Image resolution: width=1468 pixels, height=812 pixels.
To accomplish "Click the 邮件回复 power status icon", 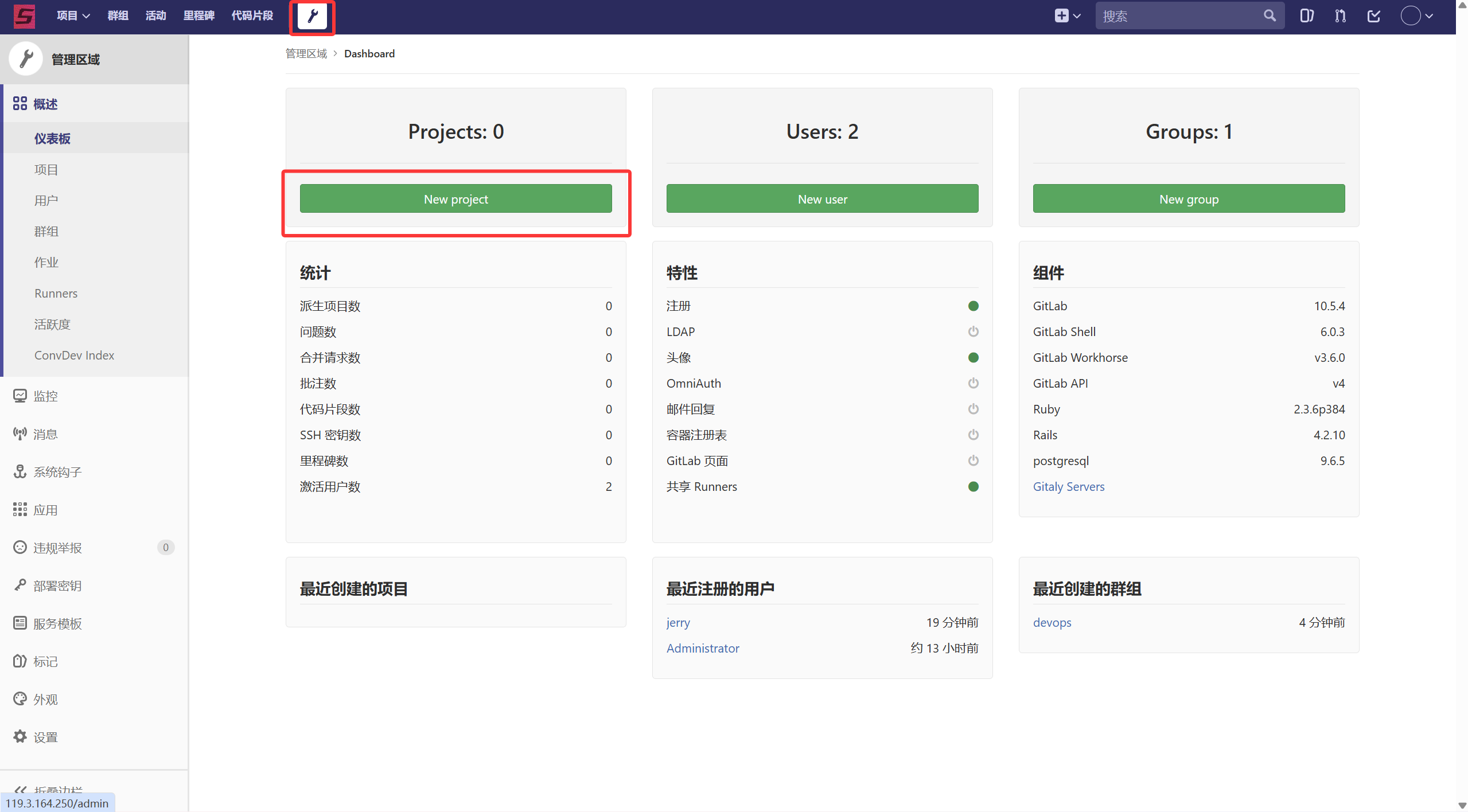I will coord(973,409).
